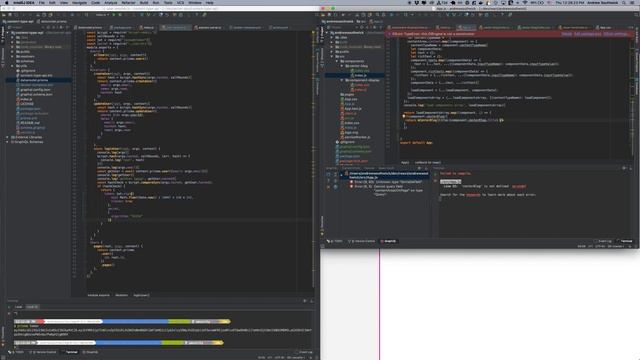Switch to datamodel.prisma editor tab in left window
Image resolution: width=640 pixels, height=360 pixels.
(x=90, y=28)
